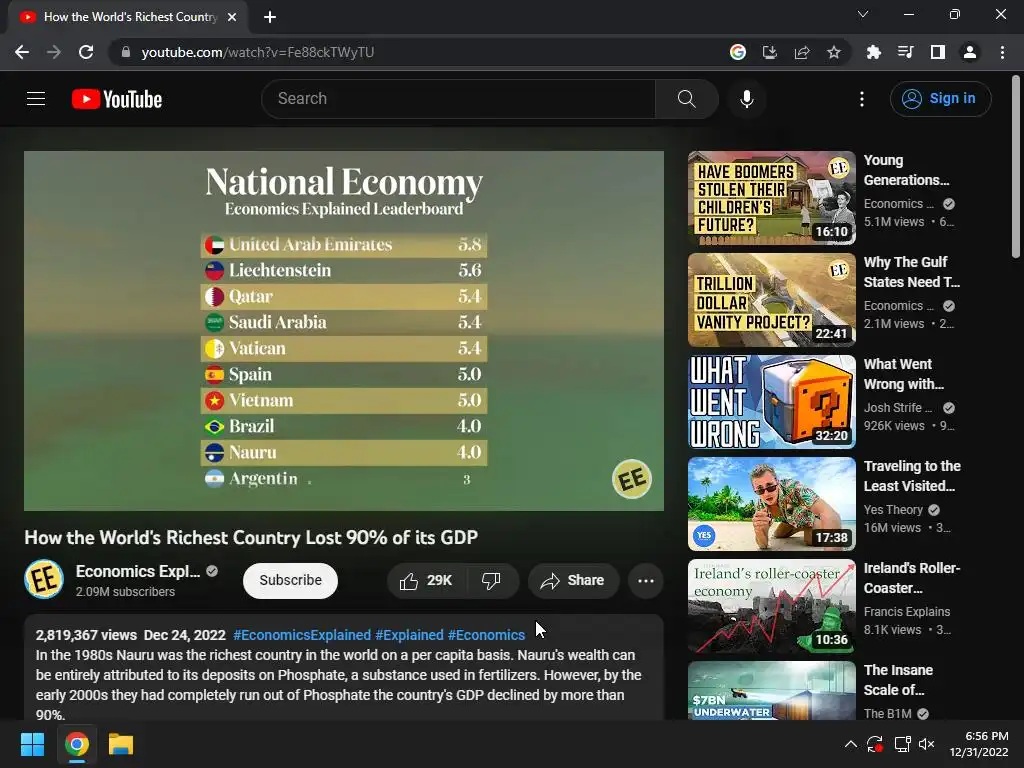This screenshot has height=768, width=1024.
Task: Open the #Economics hashtag link
Action: coord(486,635)
